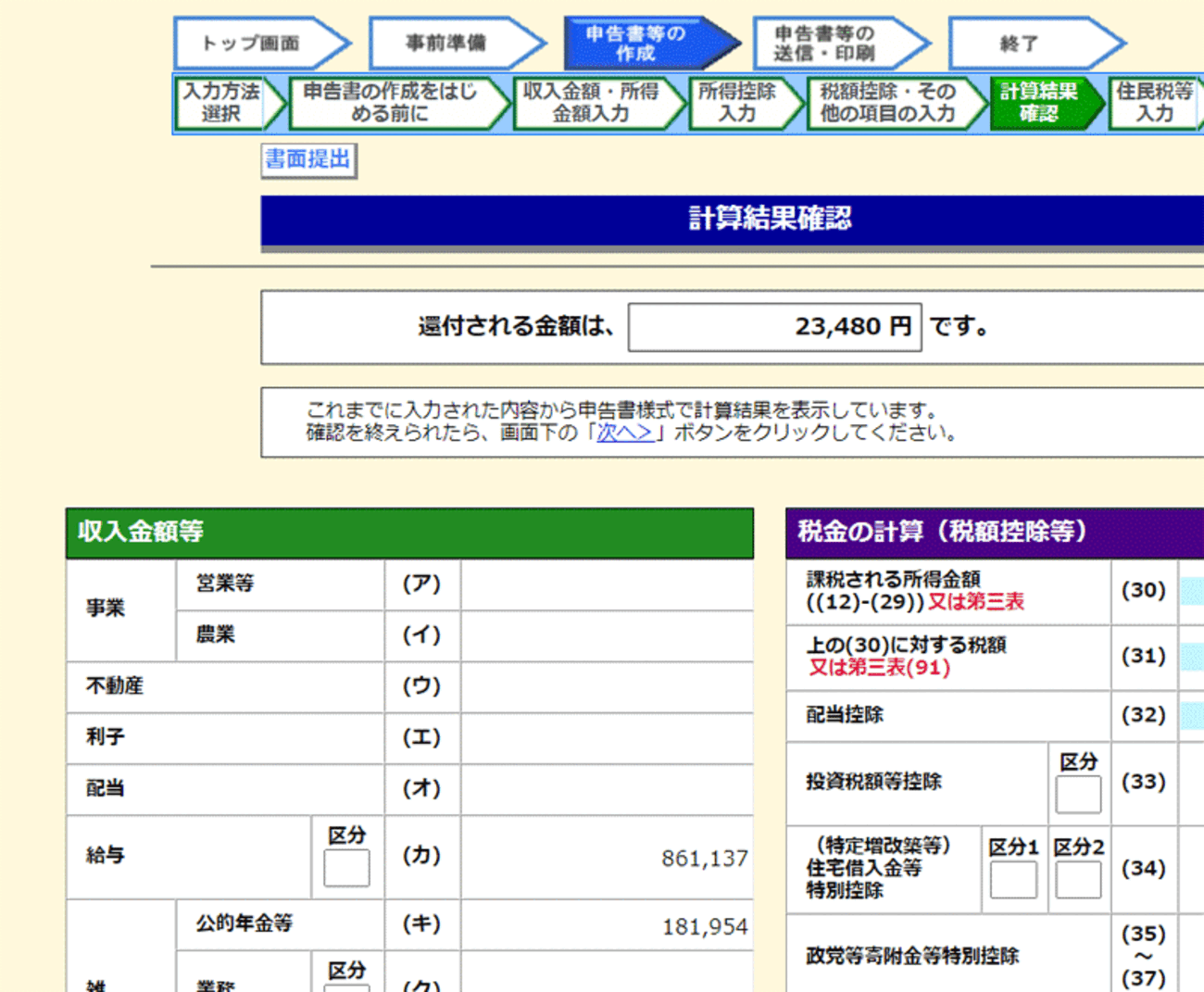1204x992 pixels.
Task: Click the refund amount field showing 23,480 円
Action: pyautogui.click(x=774, y=327)
